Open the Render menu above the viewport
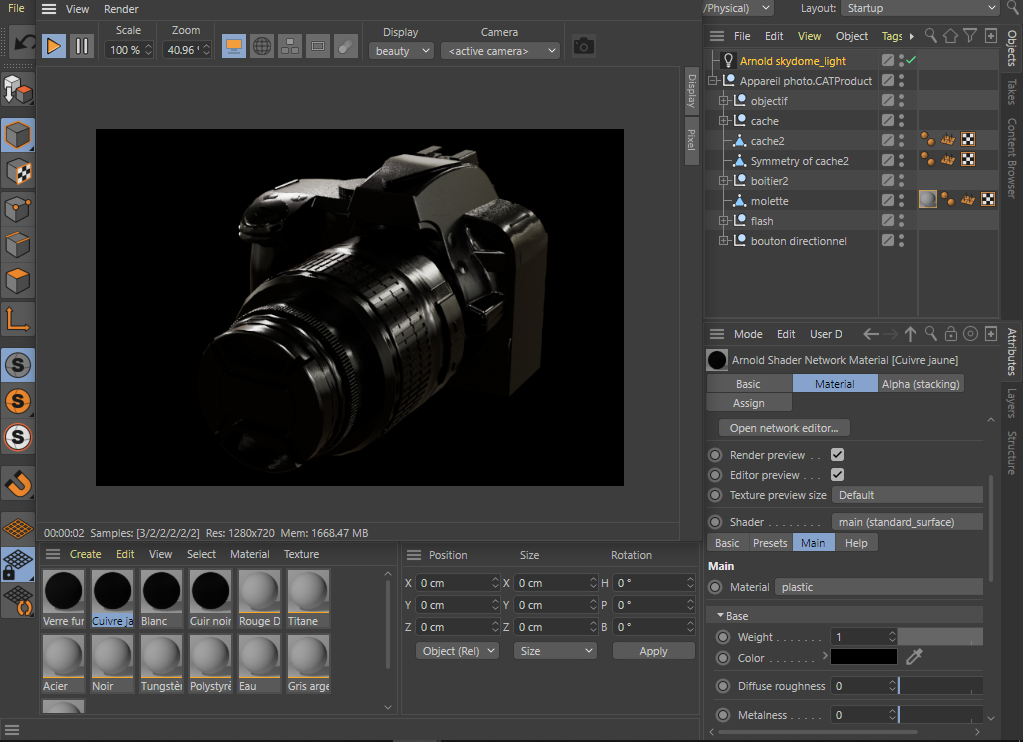This screenshot has height=742, width=1023. click(120, 9)
